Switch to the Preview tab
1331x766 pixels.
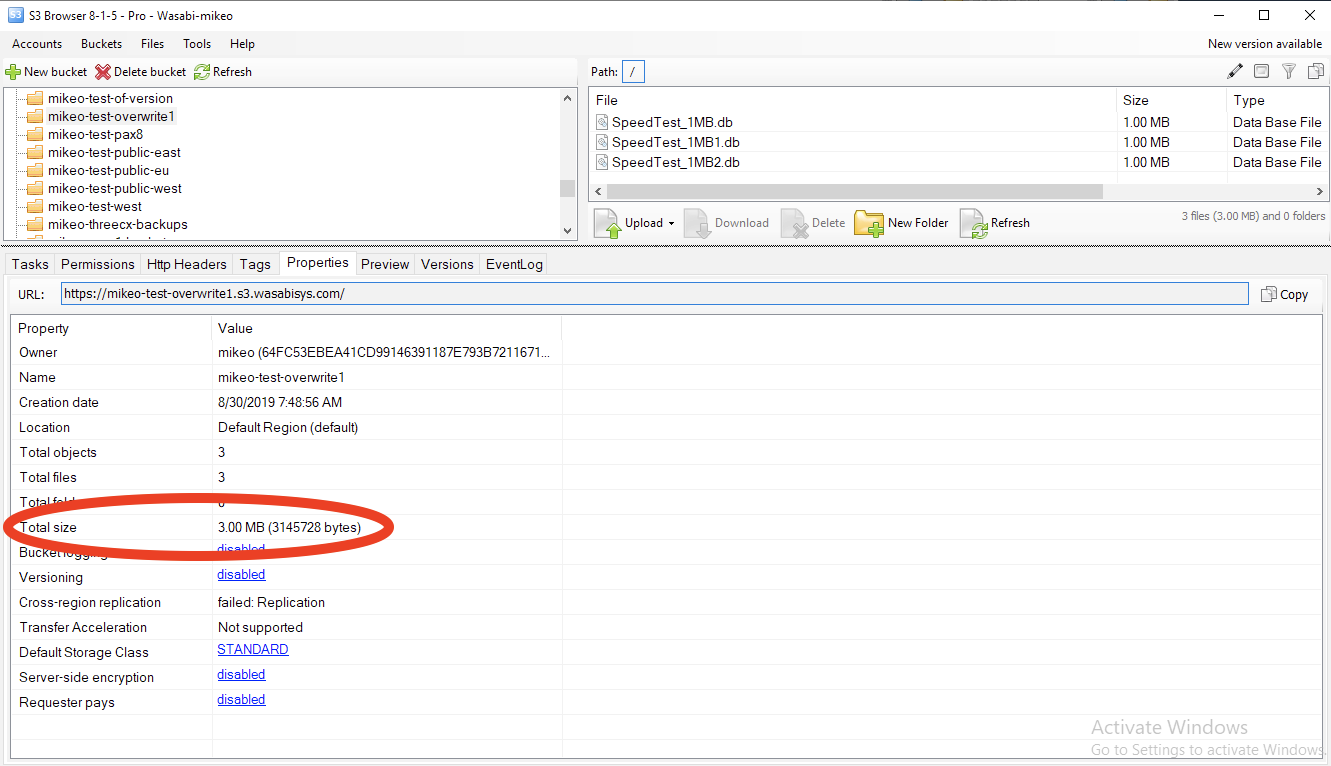pos(385,264)
